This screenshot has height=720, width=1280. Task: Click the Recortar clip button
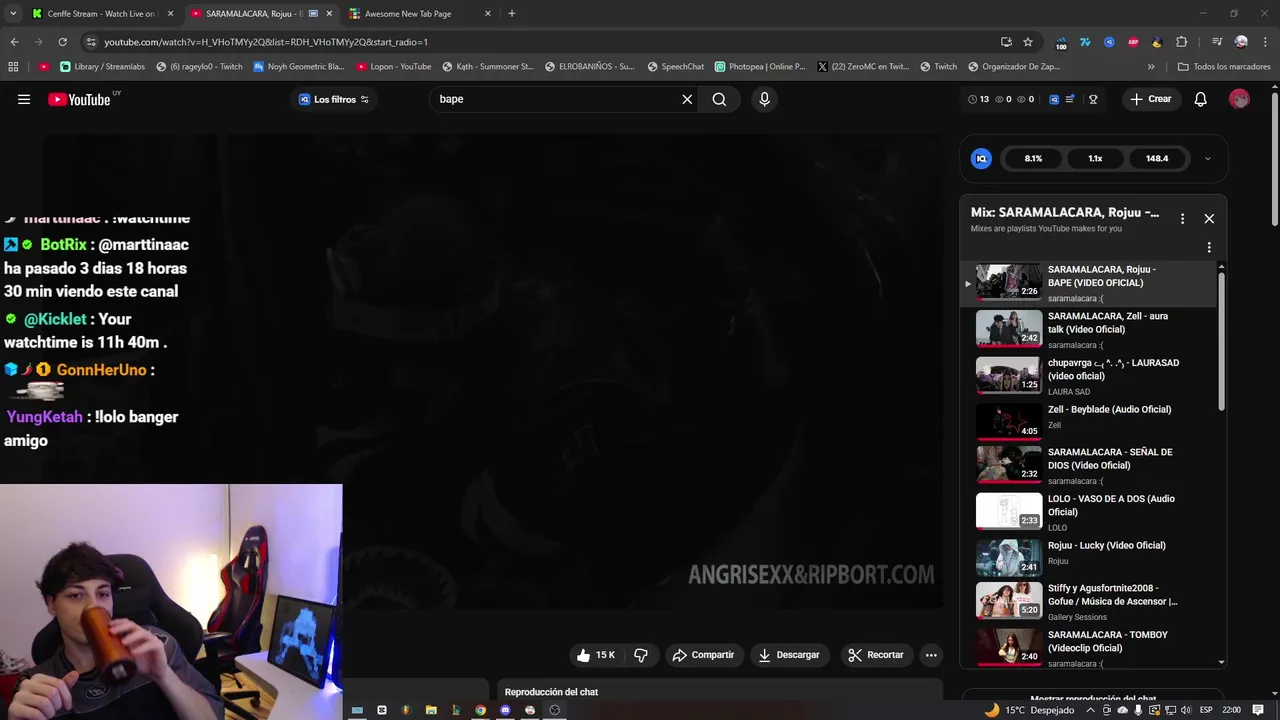pos(875,655)
